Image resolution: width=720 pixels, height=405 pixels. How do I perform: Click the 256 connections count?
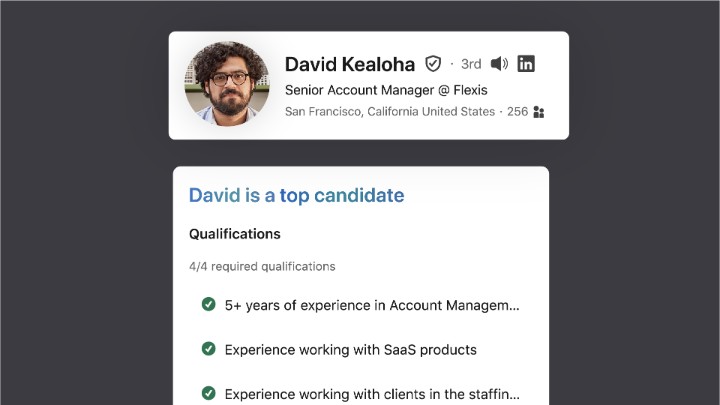[517, 112]
